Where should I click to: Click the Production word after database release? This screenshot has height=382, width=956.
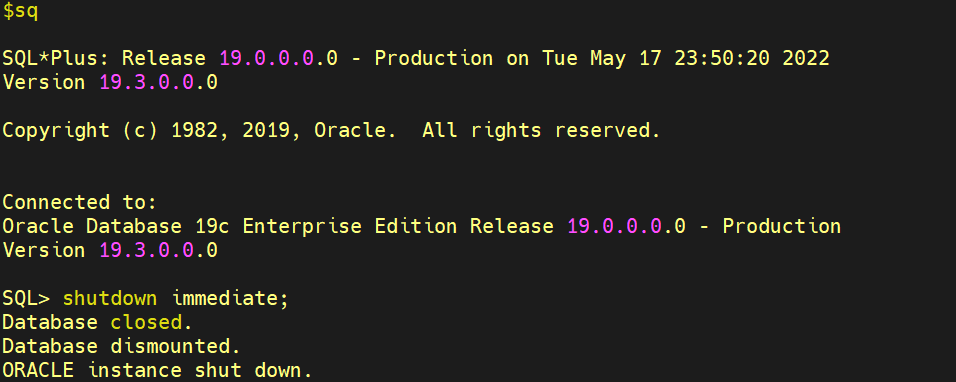(782, 226)
